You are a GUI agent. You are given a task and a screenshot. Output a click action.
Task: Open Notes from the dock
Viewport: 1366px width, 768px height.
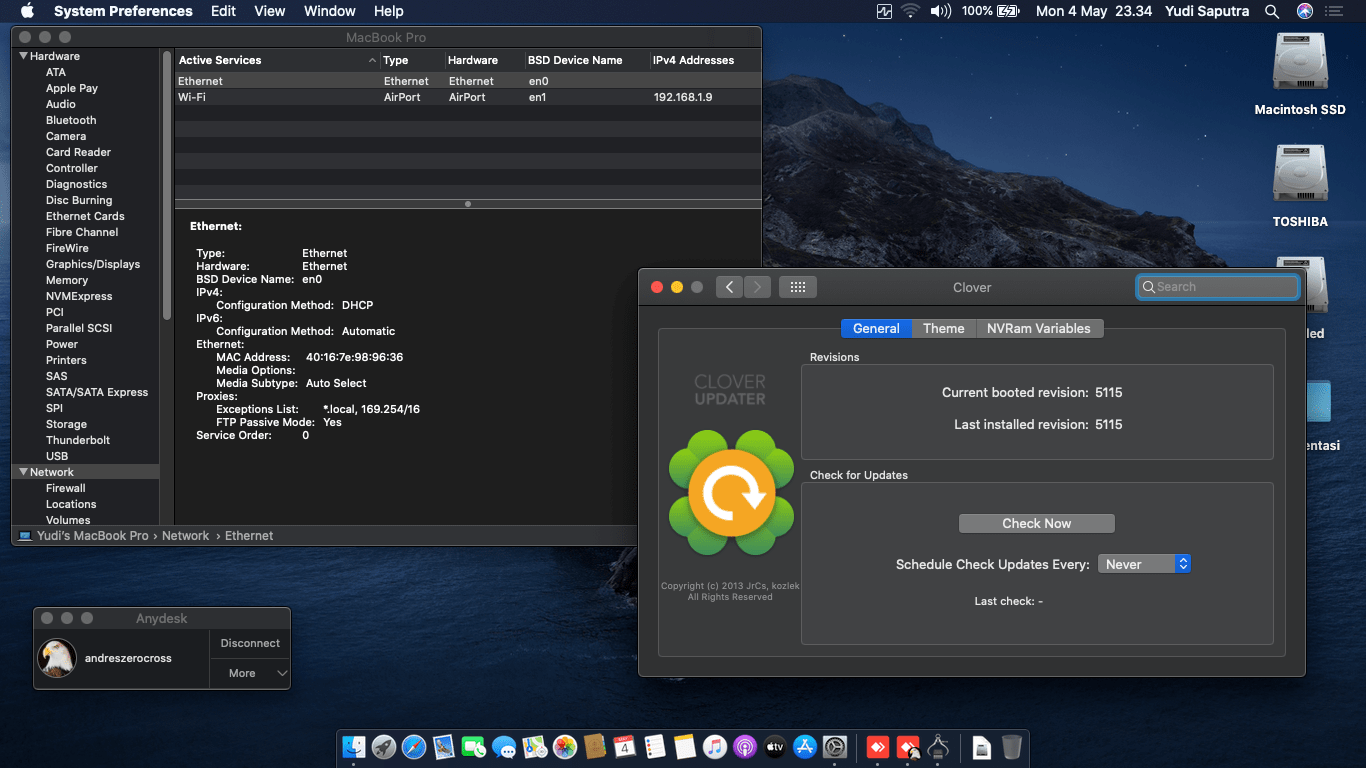[685, 747]
